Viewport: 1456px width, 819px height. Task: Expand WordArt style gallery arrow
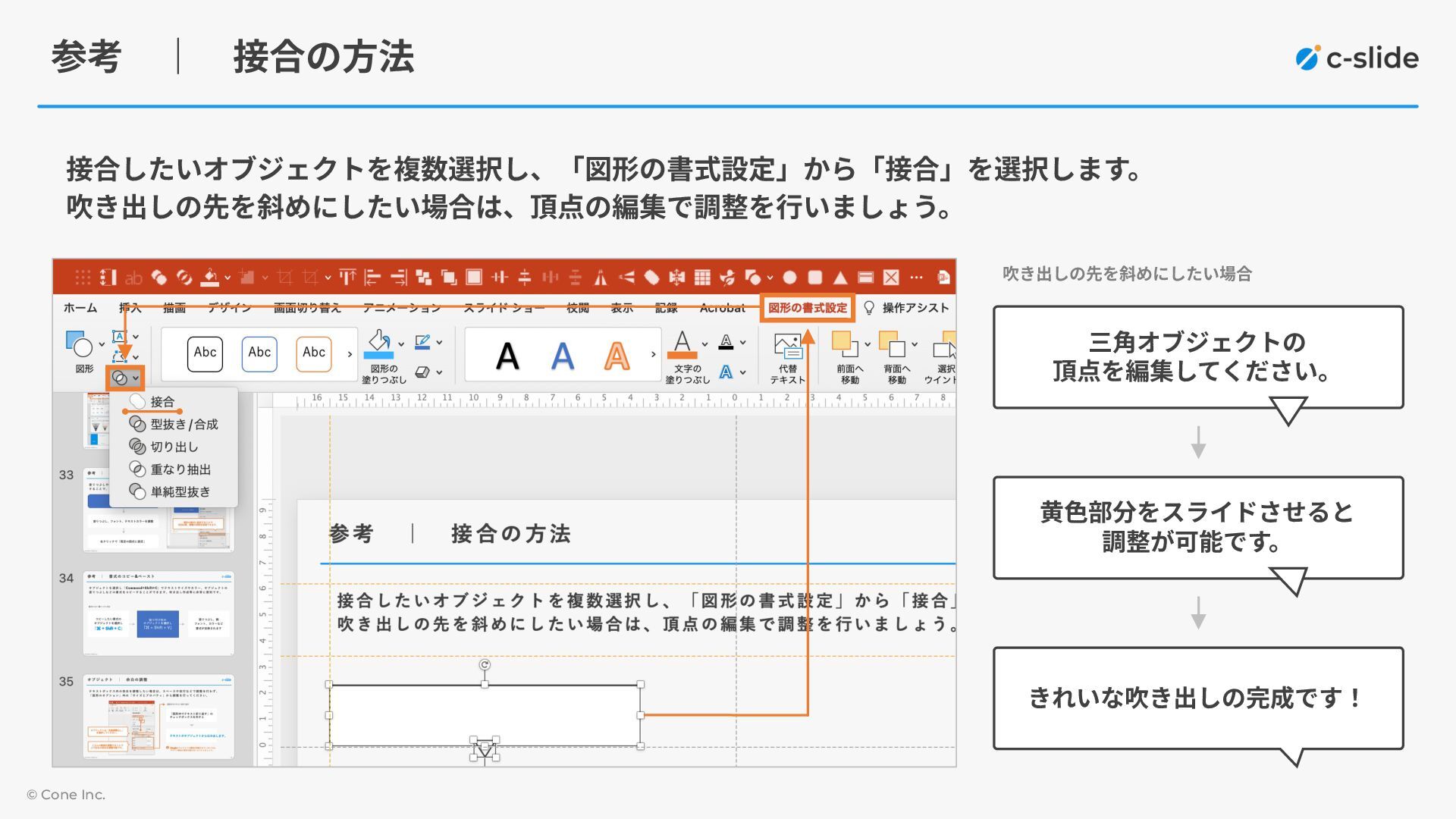653,354
